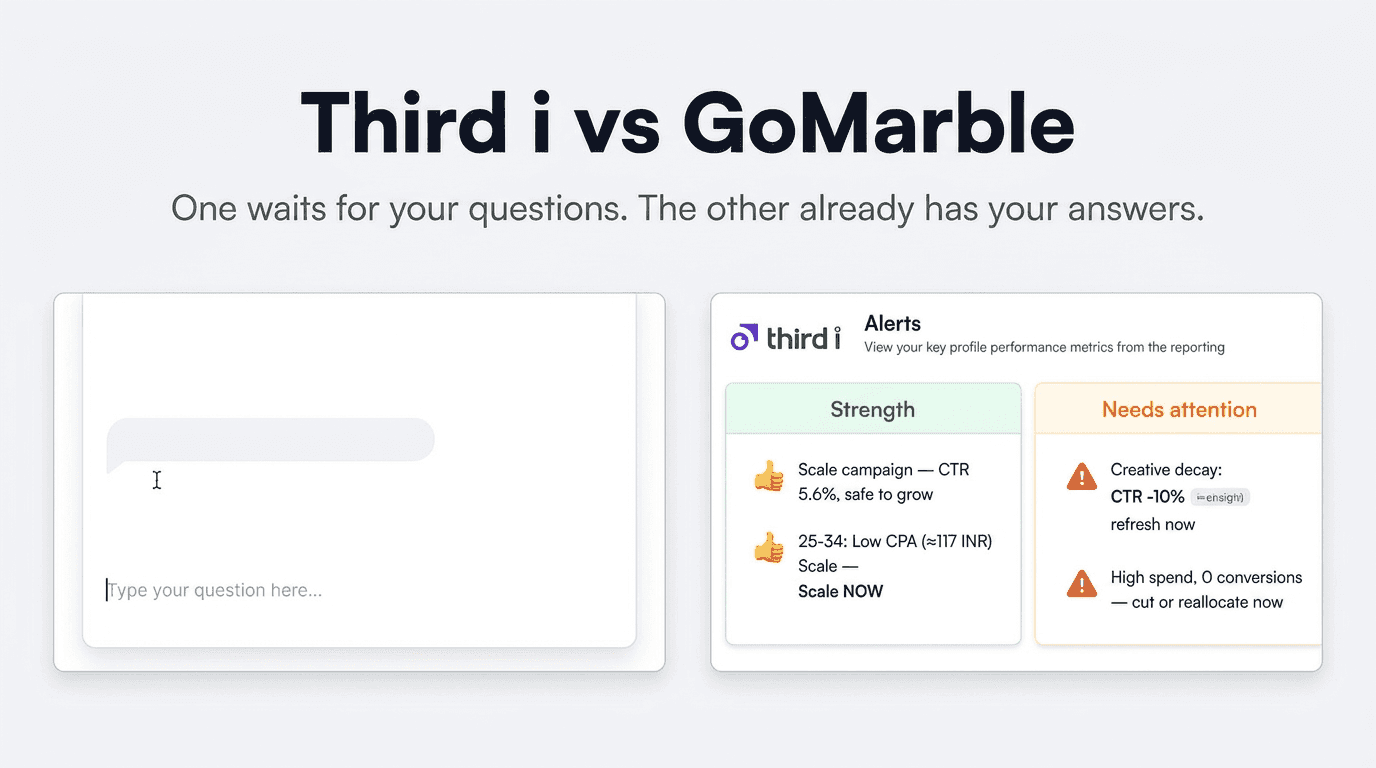Viewport: 1376px width, 768px height.
Task: Focus the 'Type your question here...' field
Action: (x=360, y=590)
